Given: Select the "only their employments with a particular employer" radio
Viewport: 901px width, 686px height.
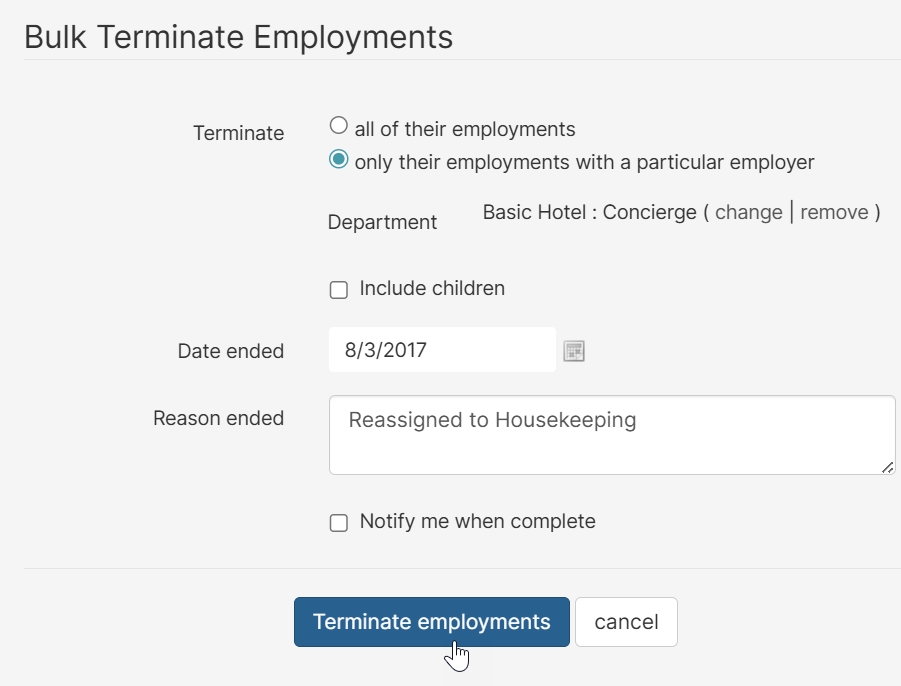Looking at the screenshot, I should point(339,160).
